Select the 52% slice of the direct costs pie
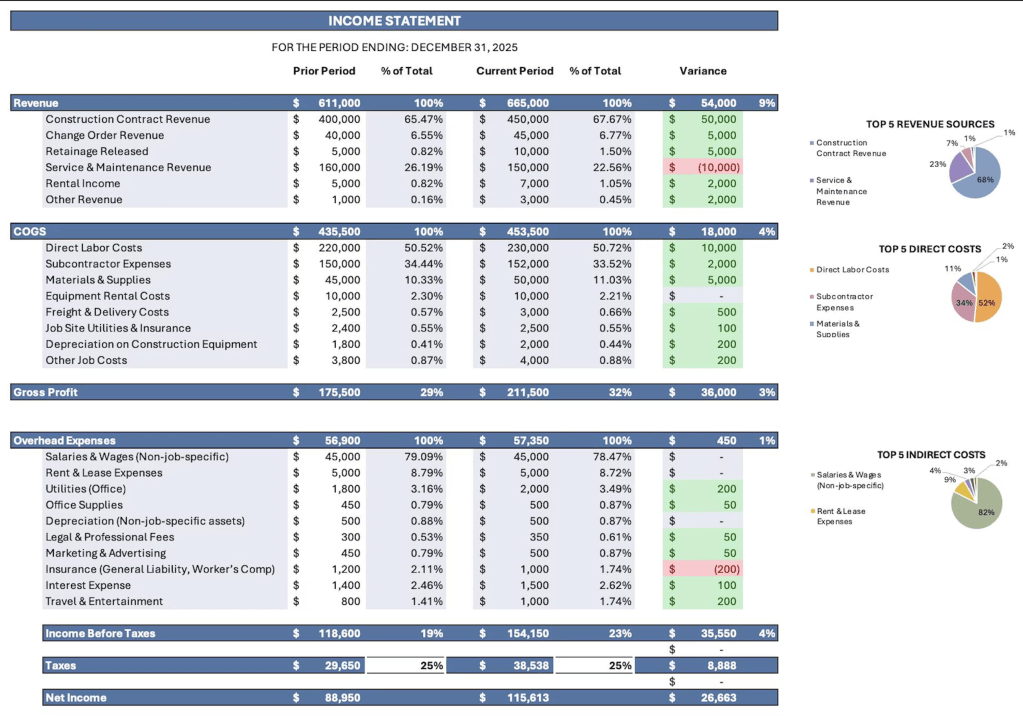Image resolution: width=1023 pixels, height=716 pixels. (985, 303)
